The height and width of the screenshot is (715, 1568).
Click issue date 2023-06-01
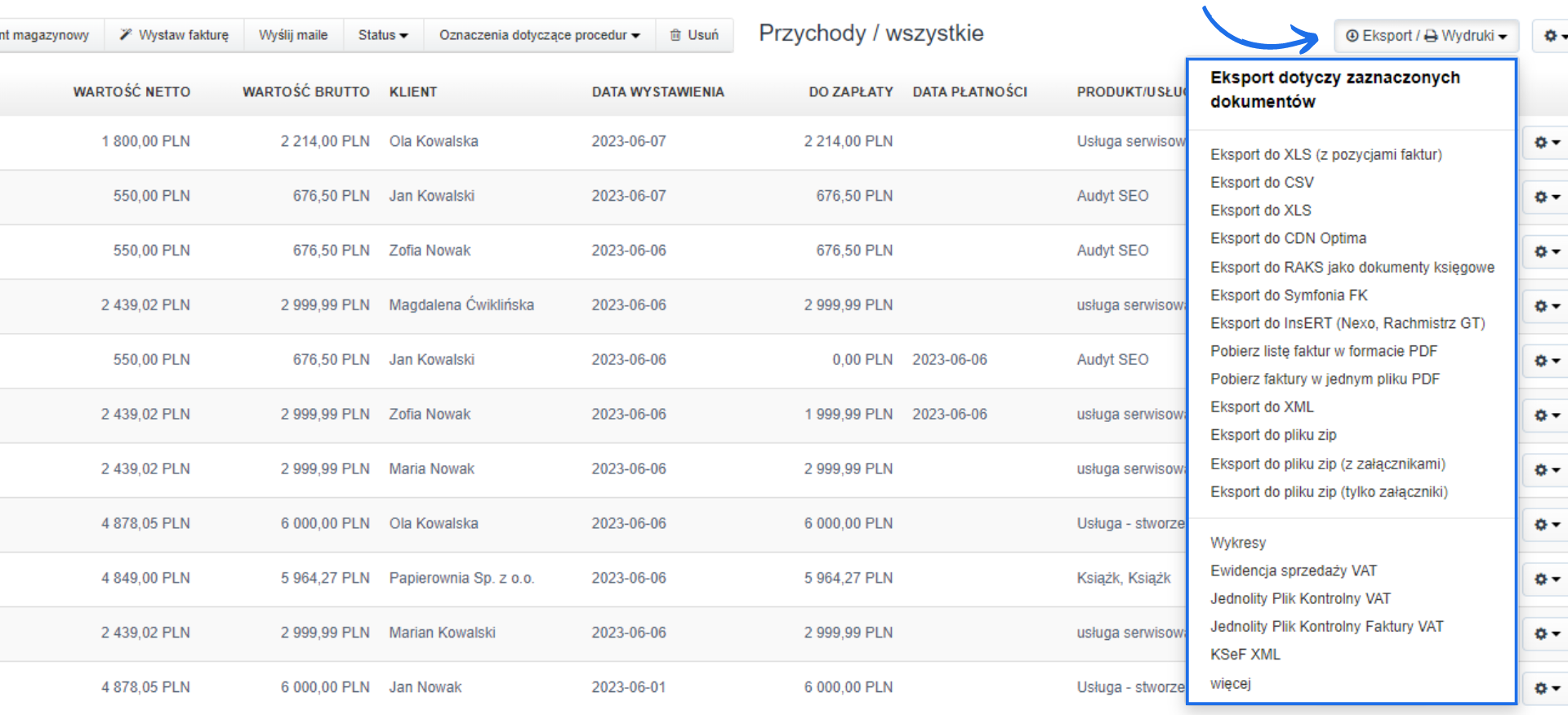(x=629, y=687)
